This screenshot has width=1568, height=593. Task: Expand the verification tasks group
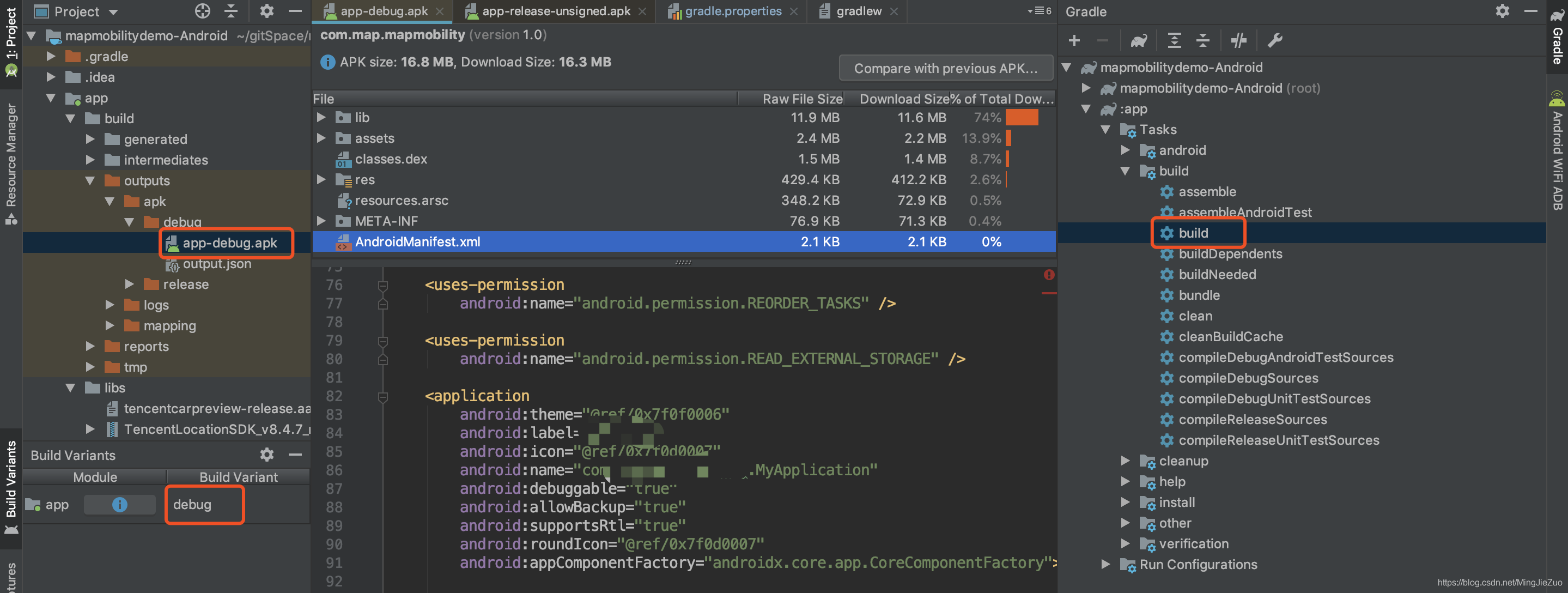point(1125,544)
